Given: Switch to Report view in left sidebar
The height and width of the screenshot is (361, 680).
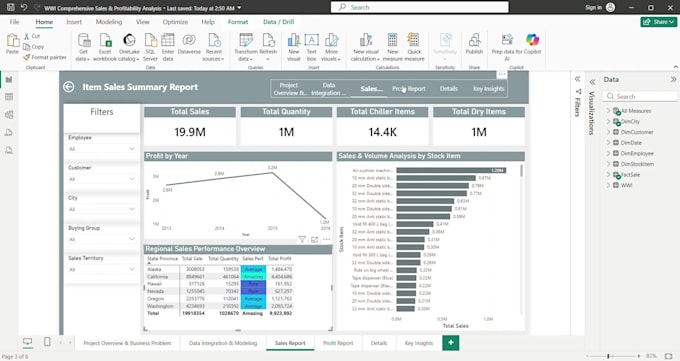Looking at the screenshot, I should pos(9,80).
